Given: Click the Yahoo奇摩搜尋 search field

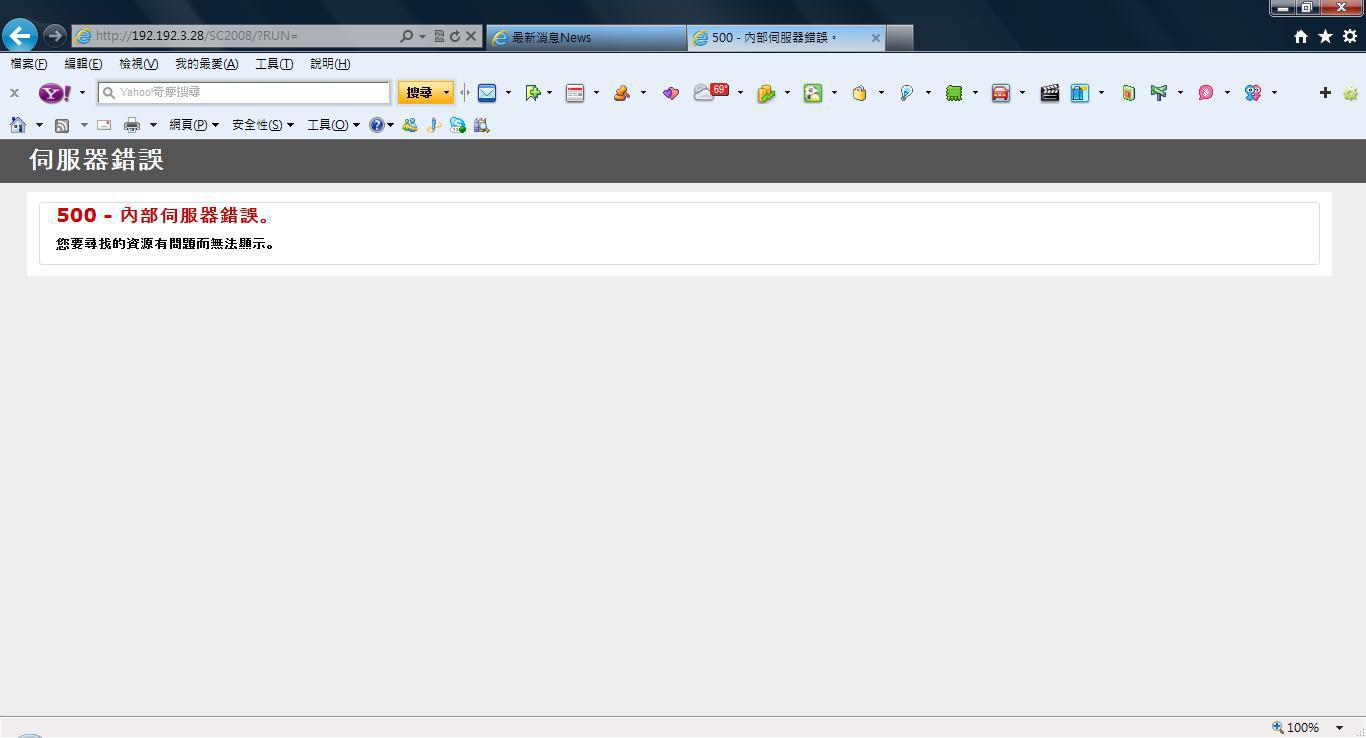Looking at the screenshot, I should (244, 92).
